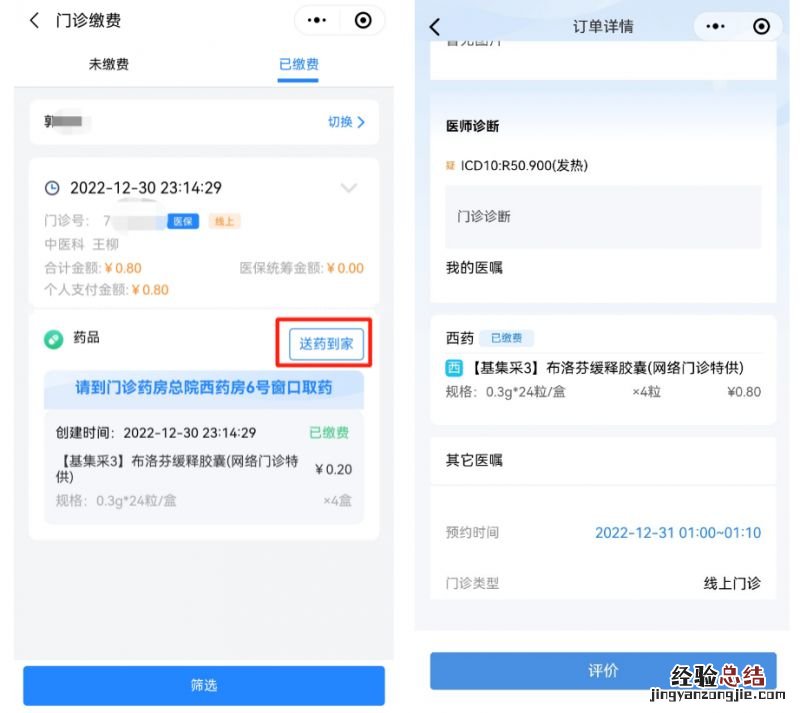The height and width of the screenshot is (713, 800).
Task: Tap the 创建时间 2022-12-30 23:14:29 line
Action: [156, 433]
